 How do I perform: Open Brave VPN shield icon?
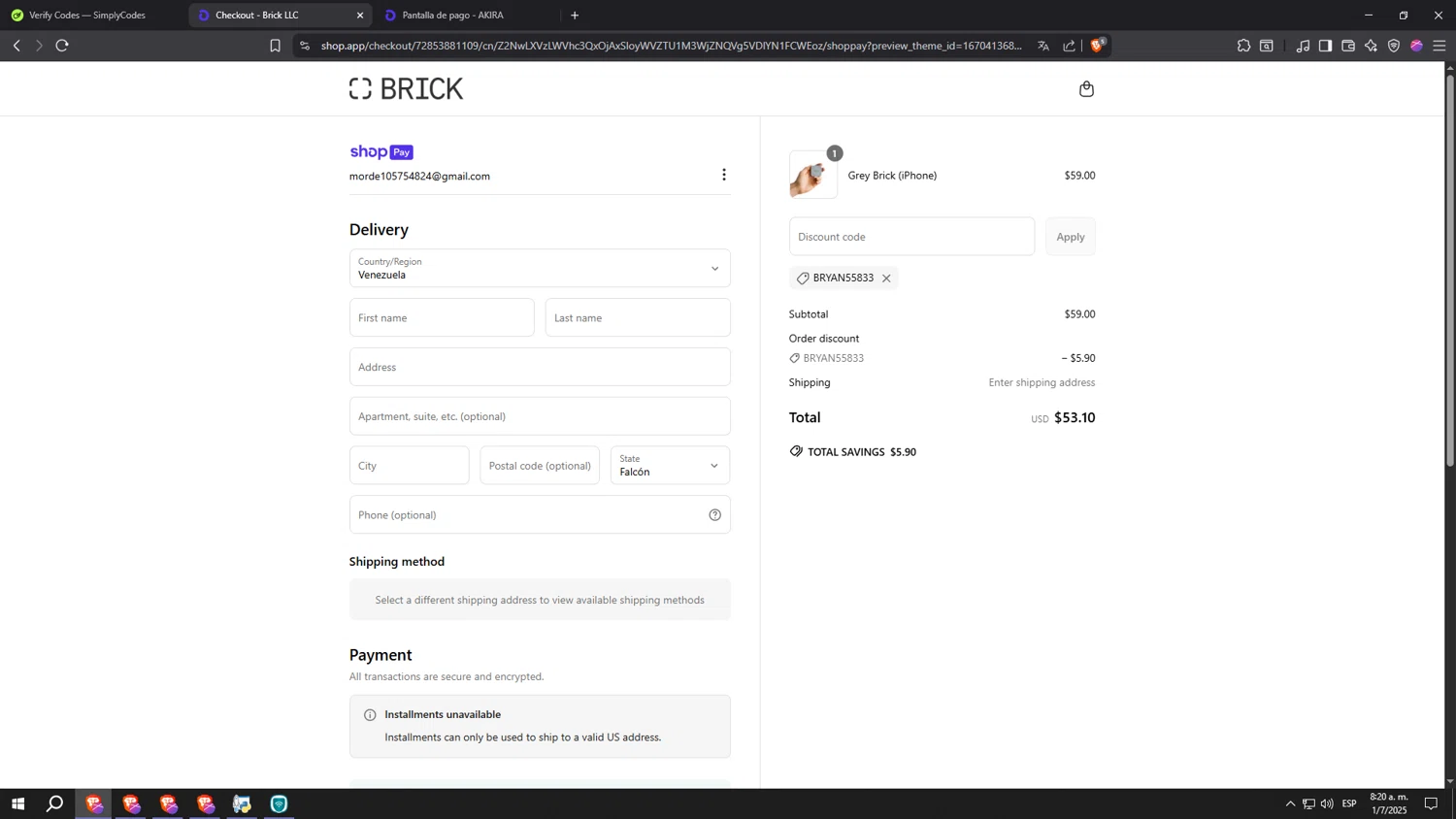pos(1394,46)
